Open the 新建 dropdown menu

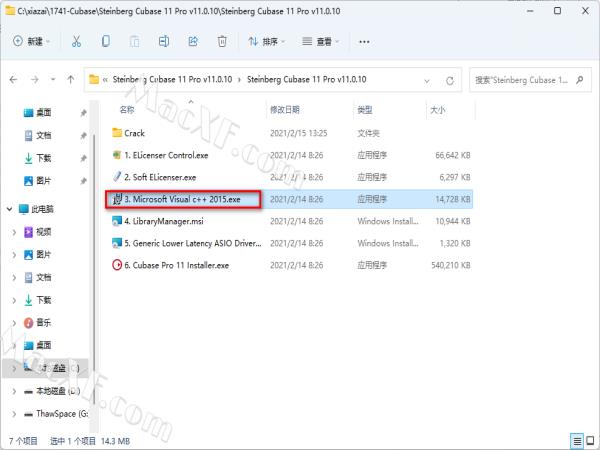tap(31, 41)
